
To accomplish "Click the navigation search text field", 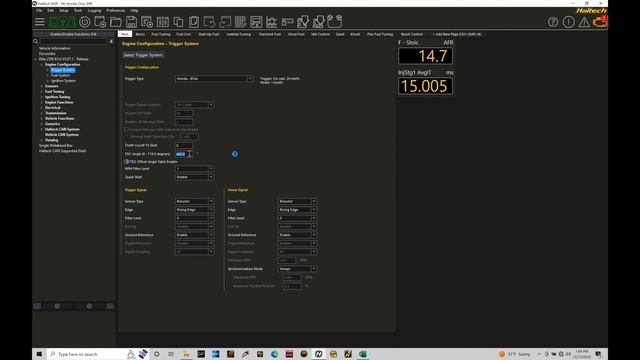I will (73, 41).
